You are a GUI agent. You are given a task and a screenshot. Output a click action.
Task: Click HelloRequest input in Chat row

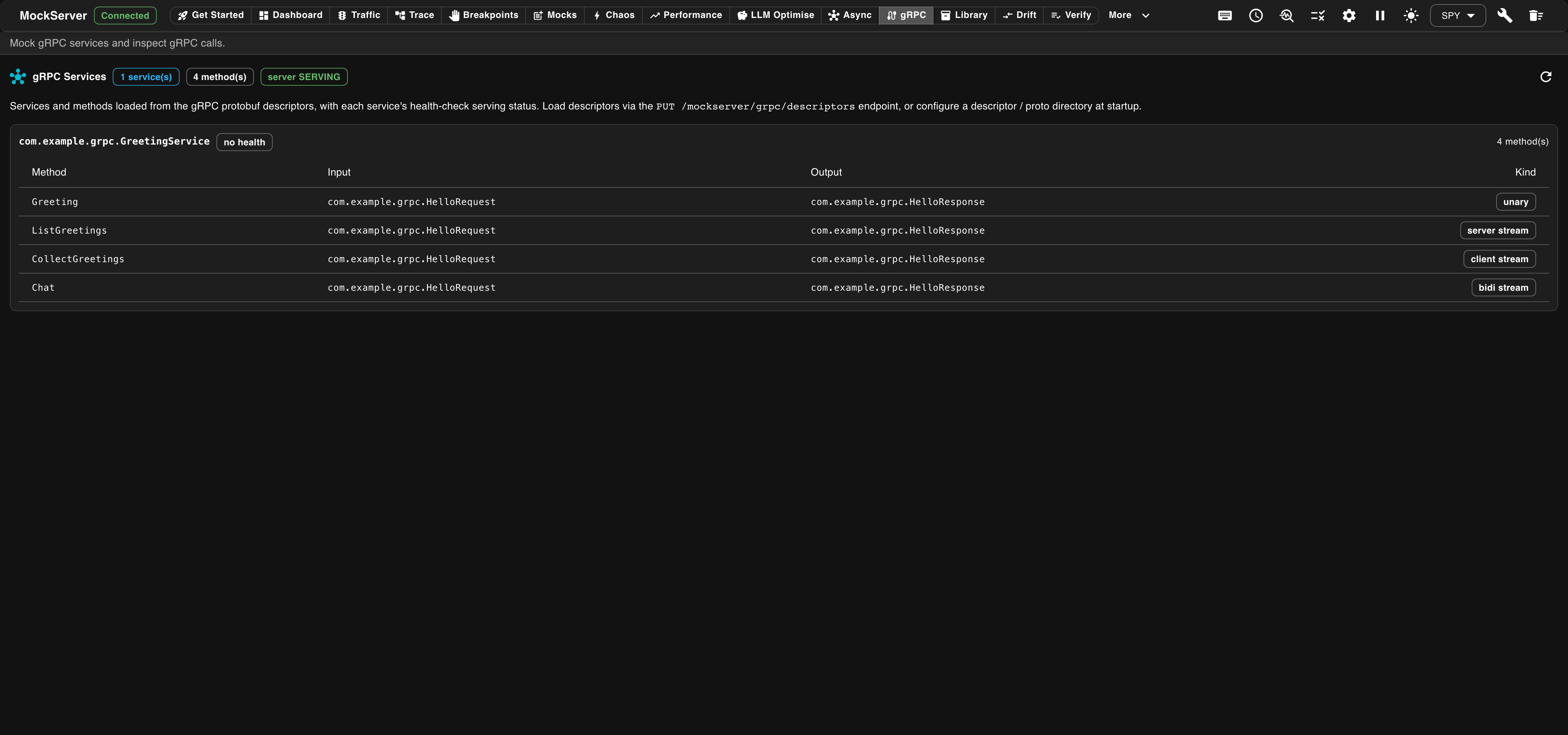[x=412, y=288]
